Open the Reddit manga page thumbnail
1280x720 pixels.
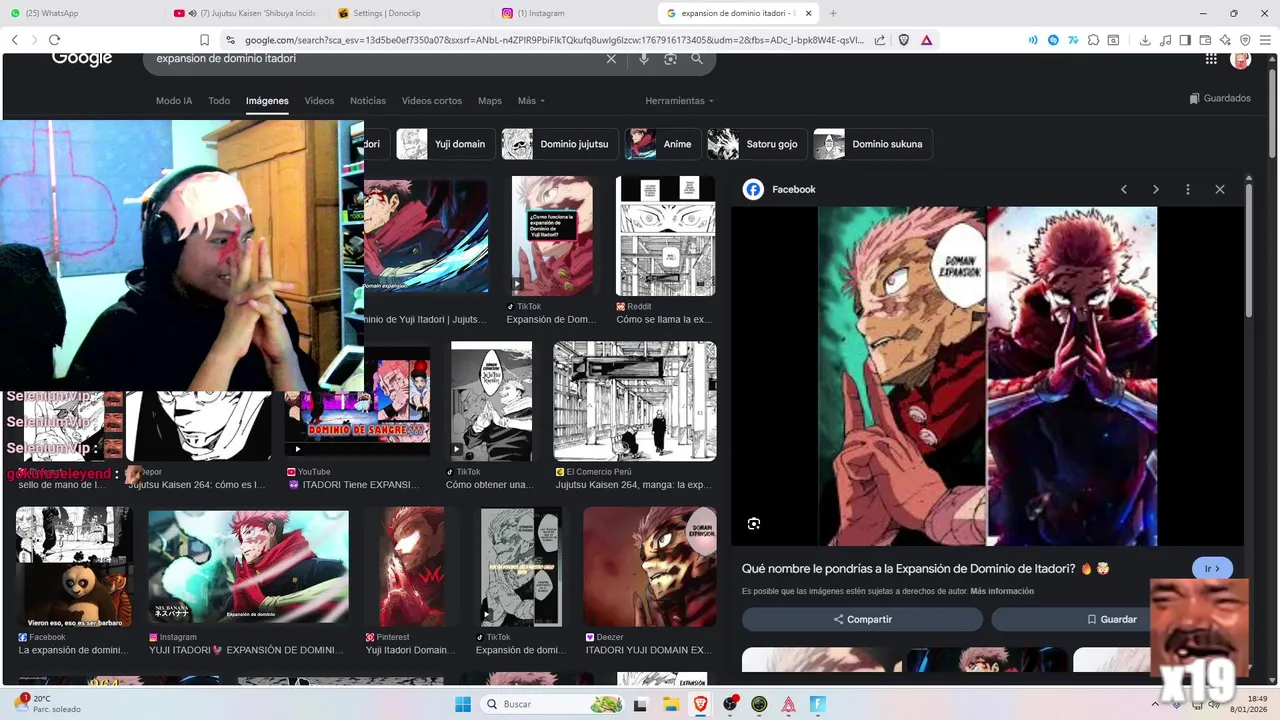pos(666,236)
